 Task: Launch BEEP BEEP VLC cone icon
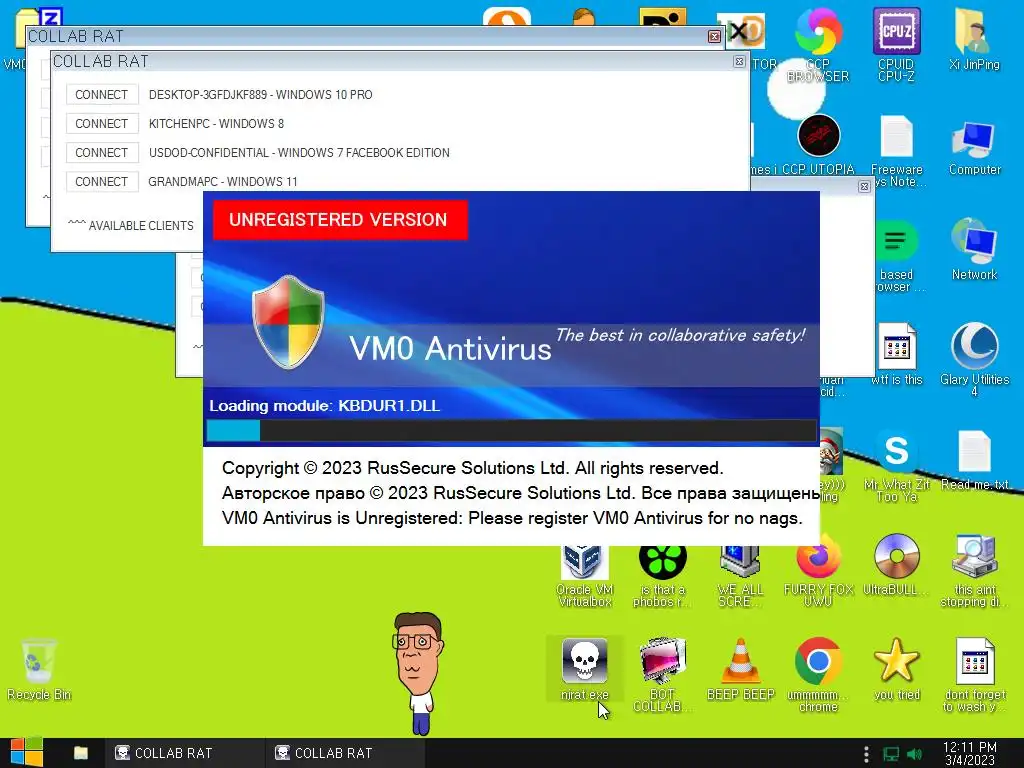pyautogui.click(x=741, y=669)
